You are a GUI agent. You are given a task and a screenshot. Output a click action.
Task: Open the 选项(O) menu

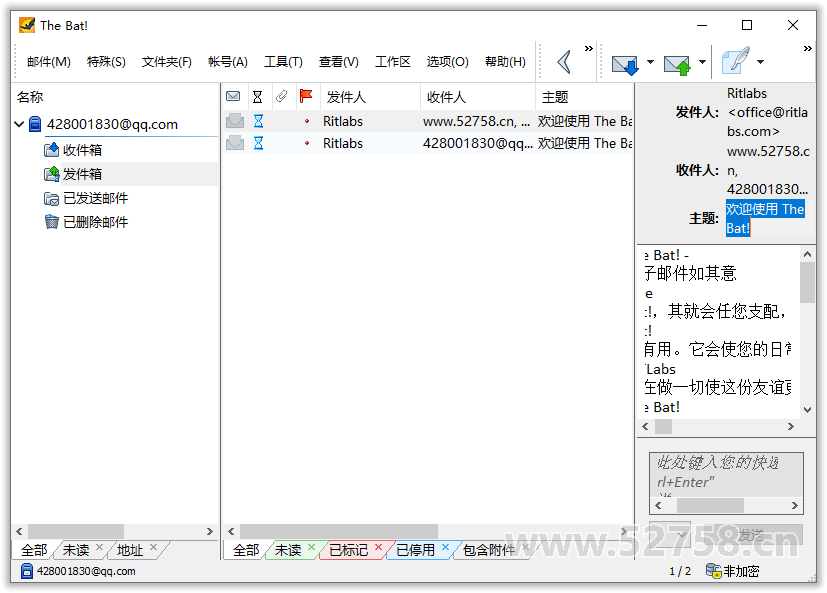point(447,62)
